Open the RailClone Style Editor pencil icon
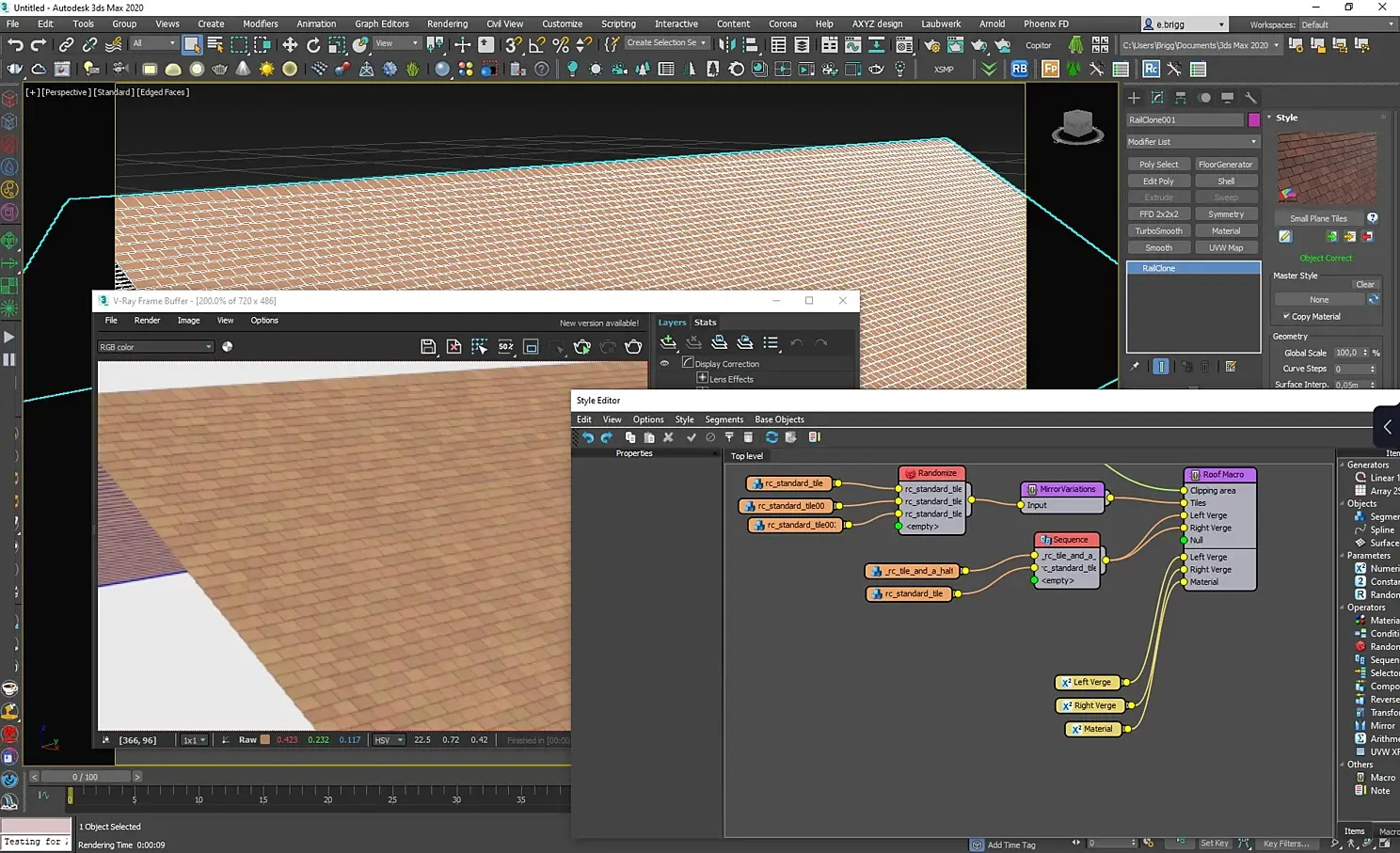Viewport: 1400px width, 853px height. tap(1285, 236)
